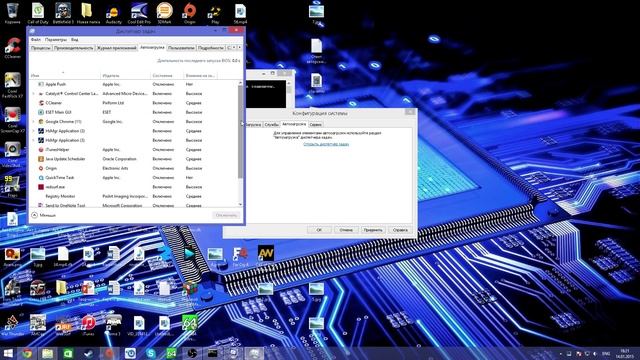Expand HsMgr Application entry with Средняя impact
640x360 pixels.
33,131
